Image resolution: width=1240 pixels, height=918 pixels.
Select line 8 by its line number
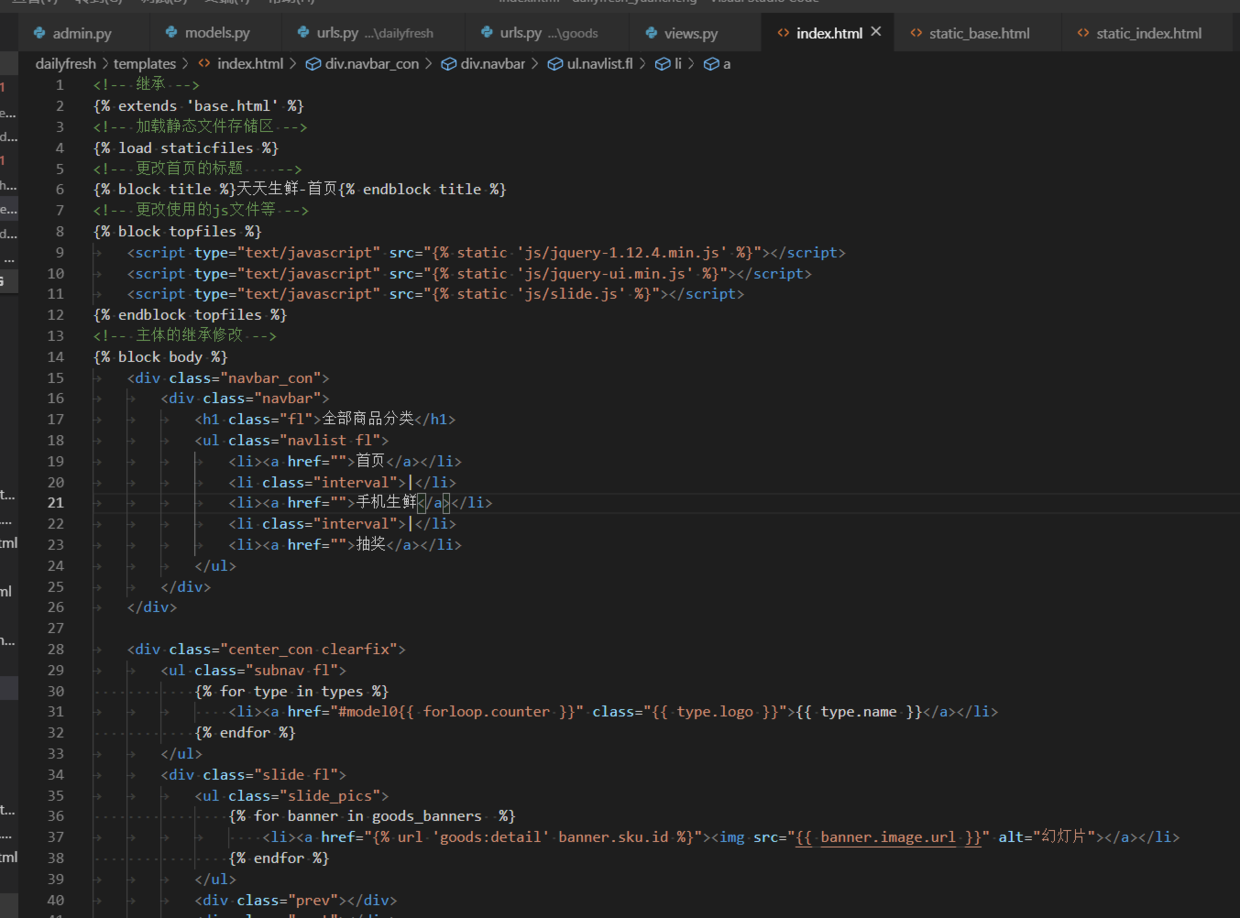pos(60,231)
